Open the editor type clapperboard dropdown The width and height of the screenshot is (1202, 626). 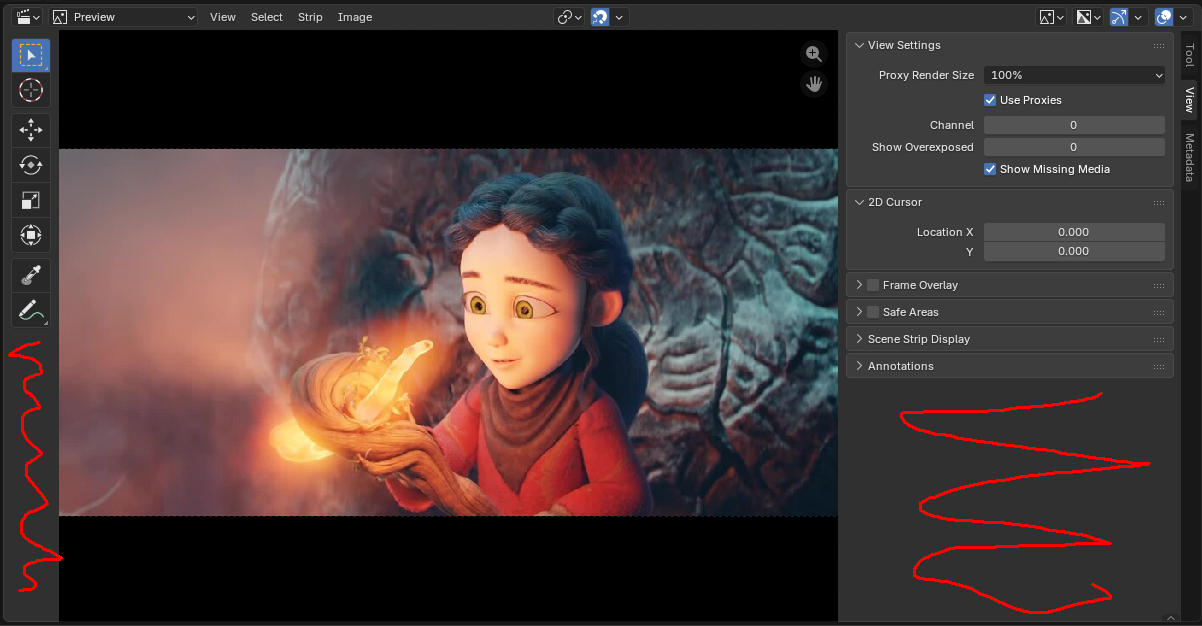(x=27, y=17)
